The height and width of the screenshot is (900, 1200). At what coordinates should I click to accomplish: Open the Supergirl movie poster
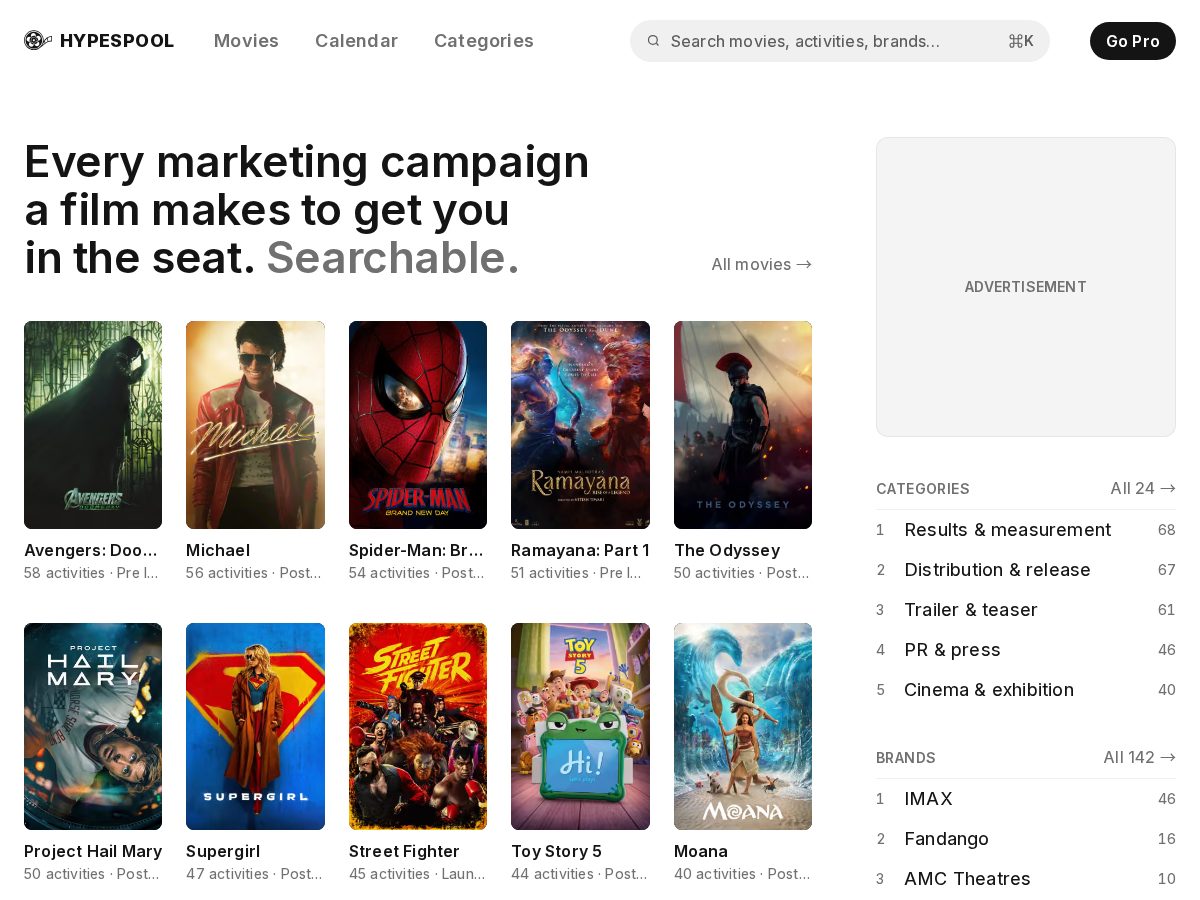click(255, 726)
